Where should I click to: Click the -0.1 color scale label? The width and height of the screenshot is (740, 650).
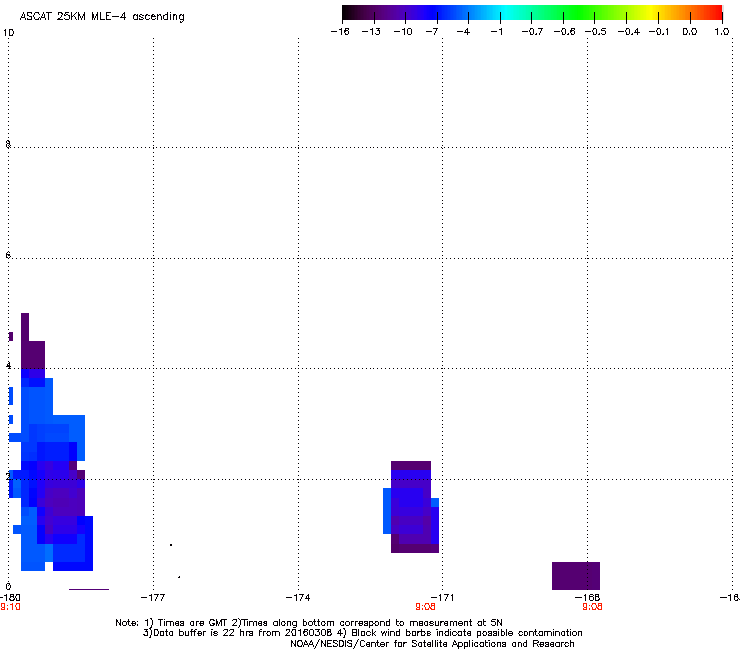(x=659, y=32)
